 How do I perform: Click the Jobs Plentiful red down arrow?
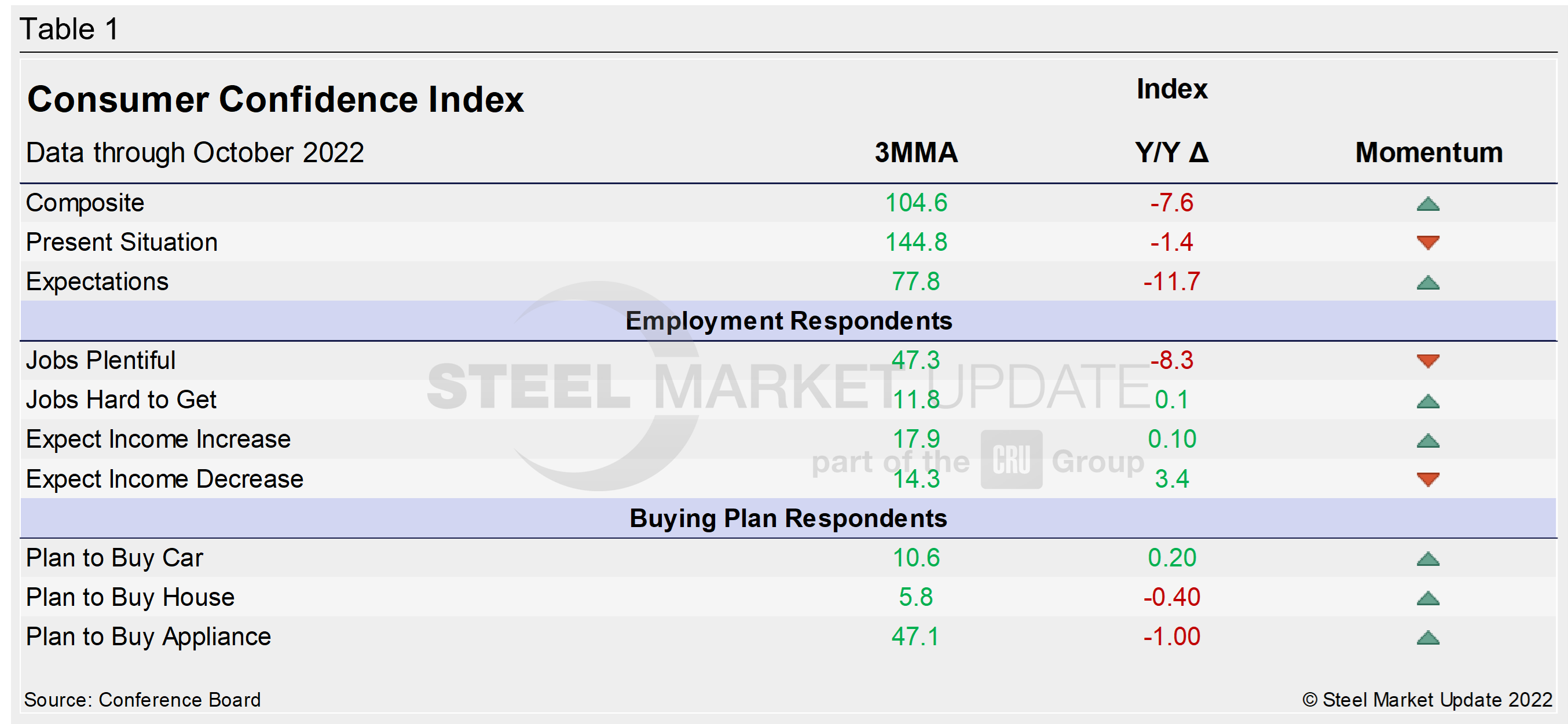click(x=1427, y=360)
